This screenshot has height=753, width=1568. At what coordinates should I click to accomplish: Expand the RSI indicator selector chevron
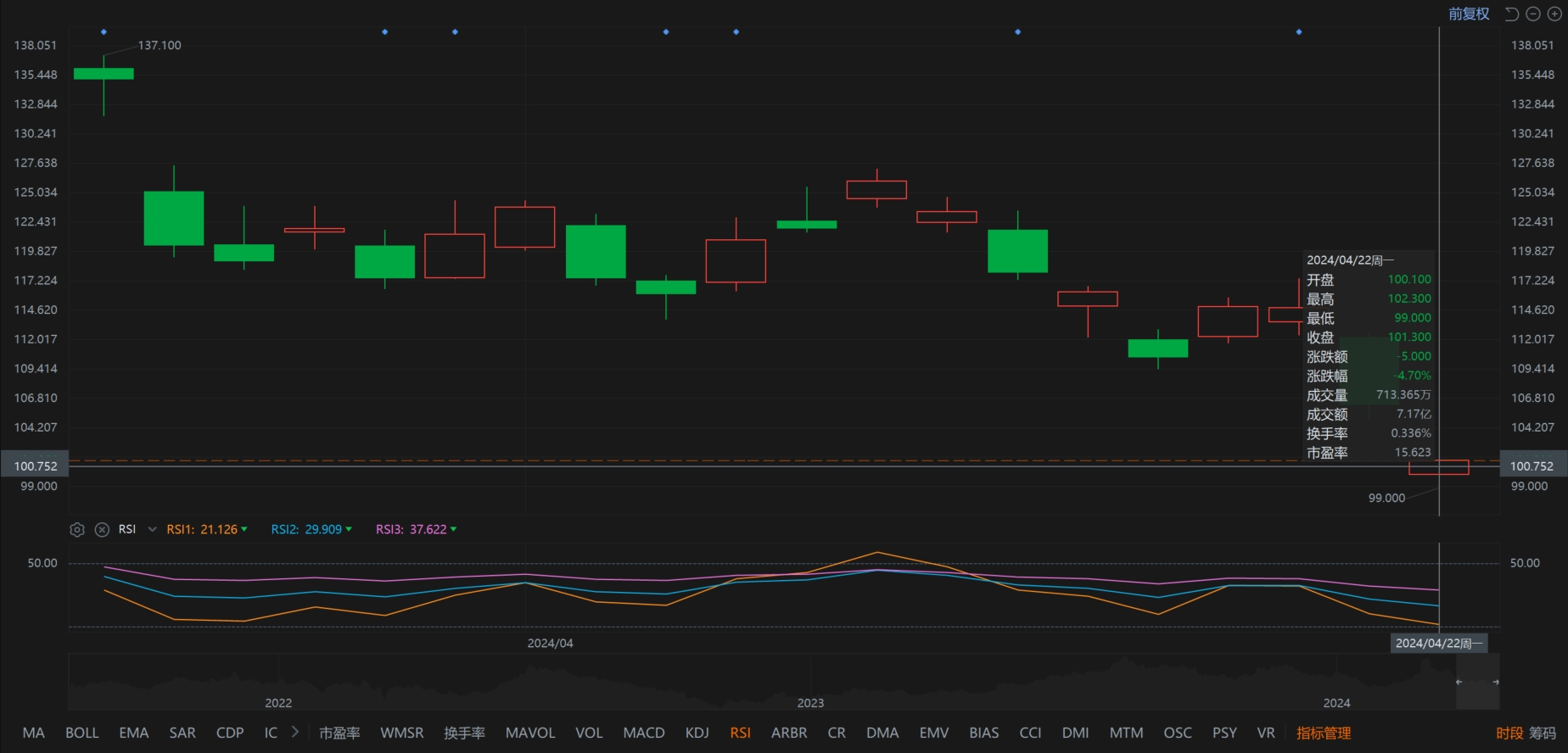(152, 529)
